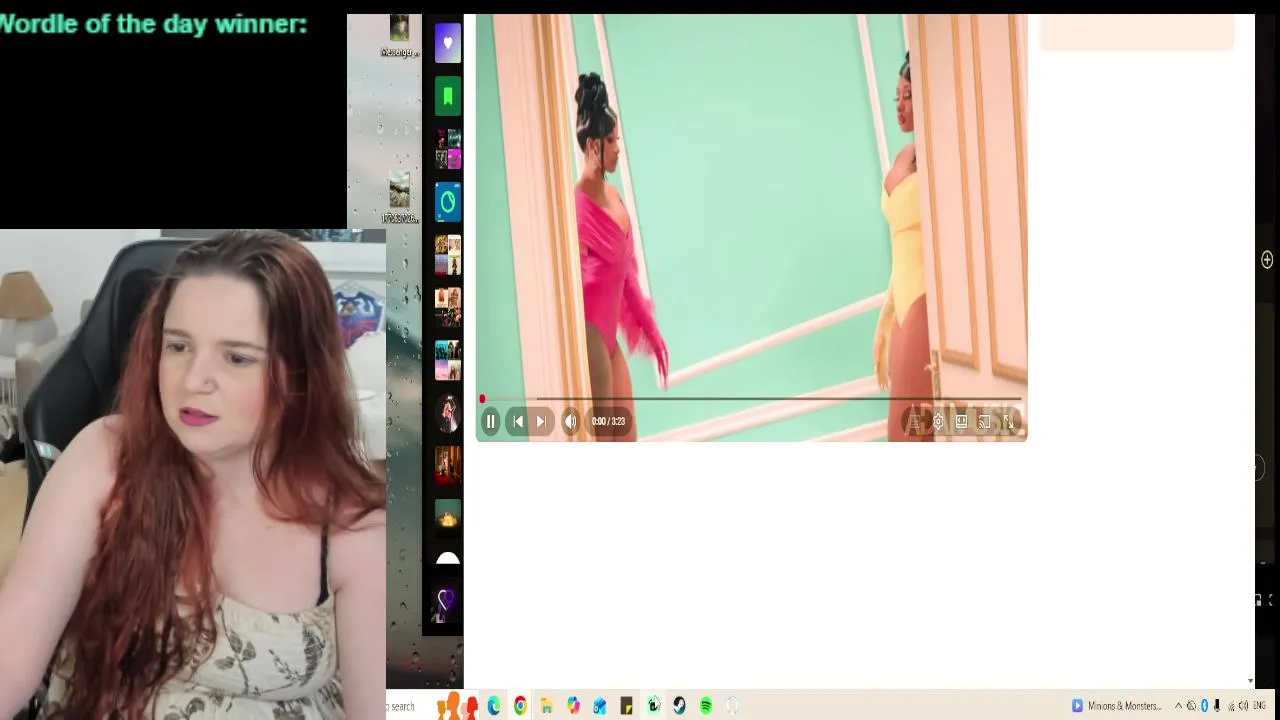Seek along the video progress bar
The height and width of the screenshot is (720, 1280).
751,399
